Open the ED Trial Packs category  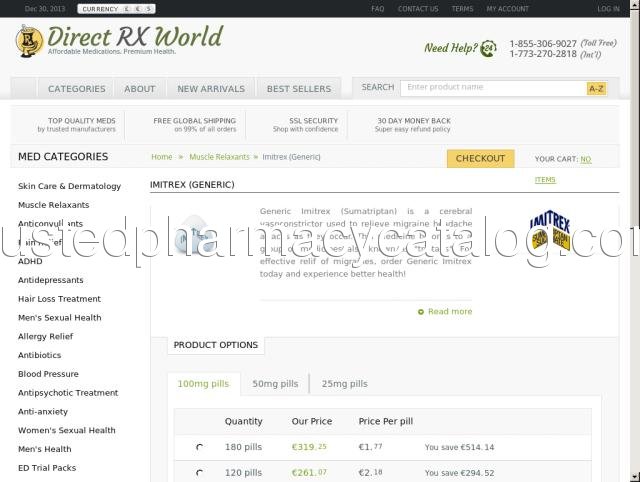47,468
